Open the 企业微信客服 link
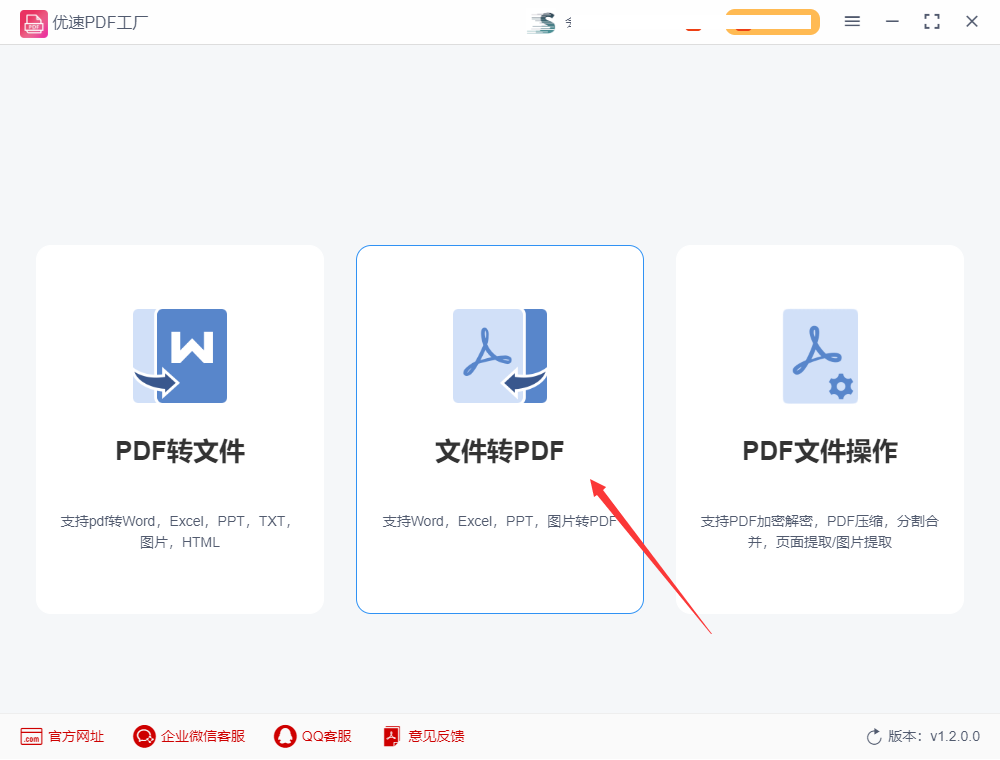Image resolution: width=1000 pixels, height=760 pixels. tap(203, 736)
